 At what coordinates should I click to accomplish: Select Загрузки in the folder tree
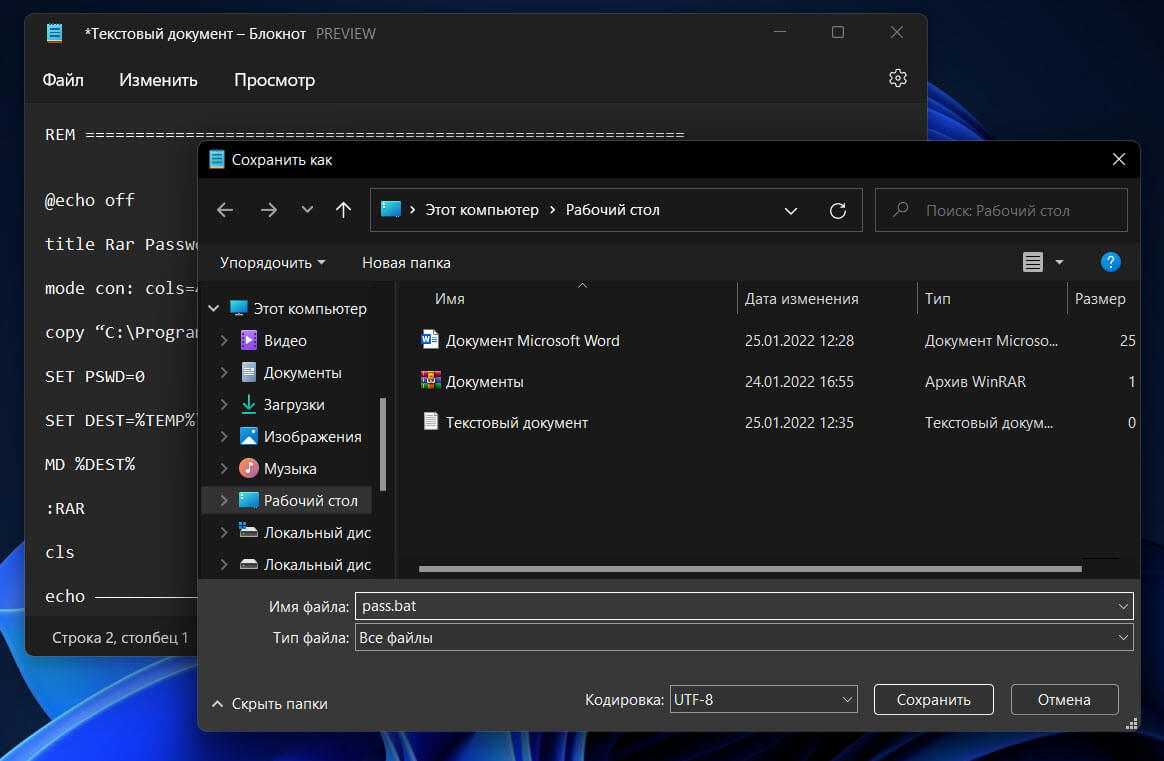tap(294, 405)
